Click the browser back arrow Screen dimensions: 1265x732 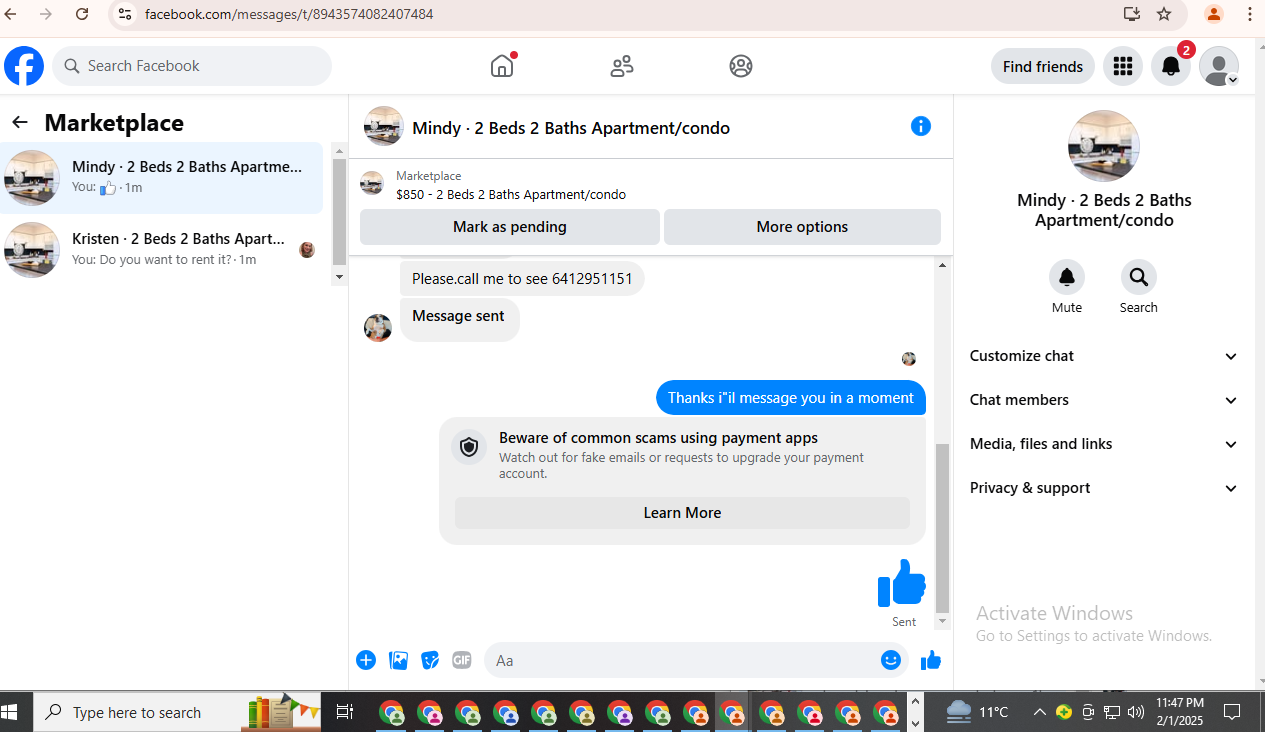[x=11, y=14]
